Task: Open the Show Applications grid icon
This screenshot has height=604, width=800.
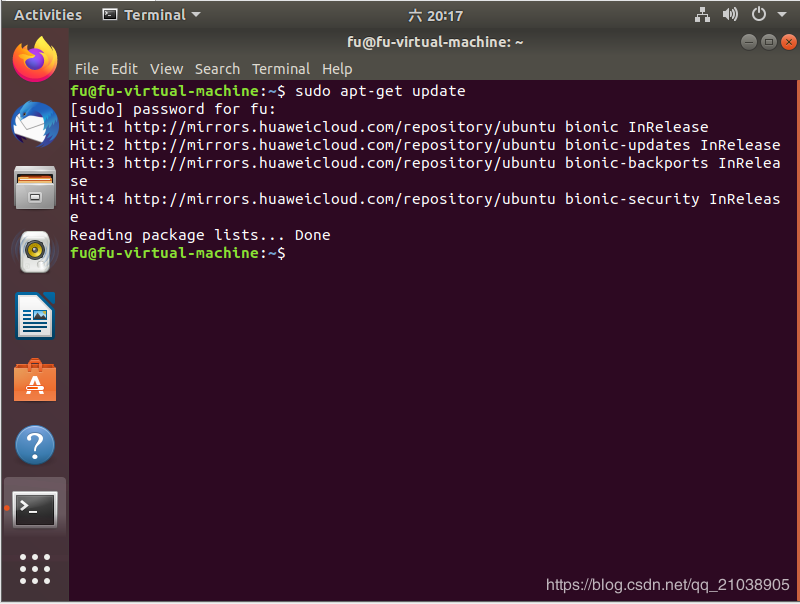Action: [x=34, y=569]
